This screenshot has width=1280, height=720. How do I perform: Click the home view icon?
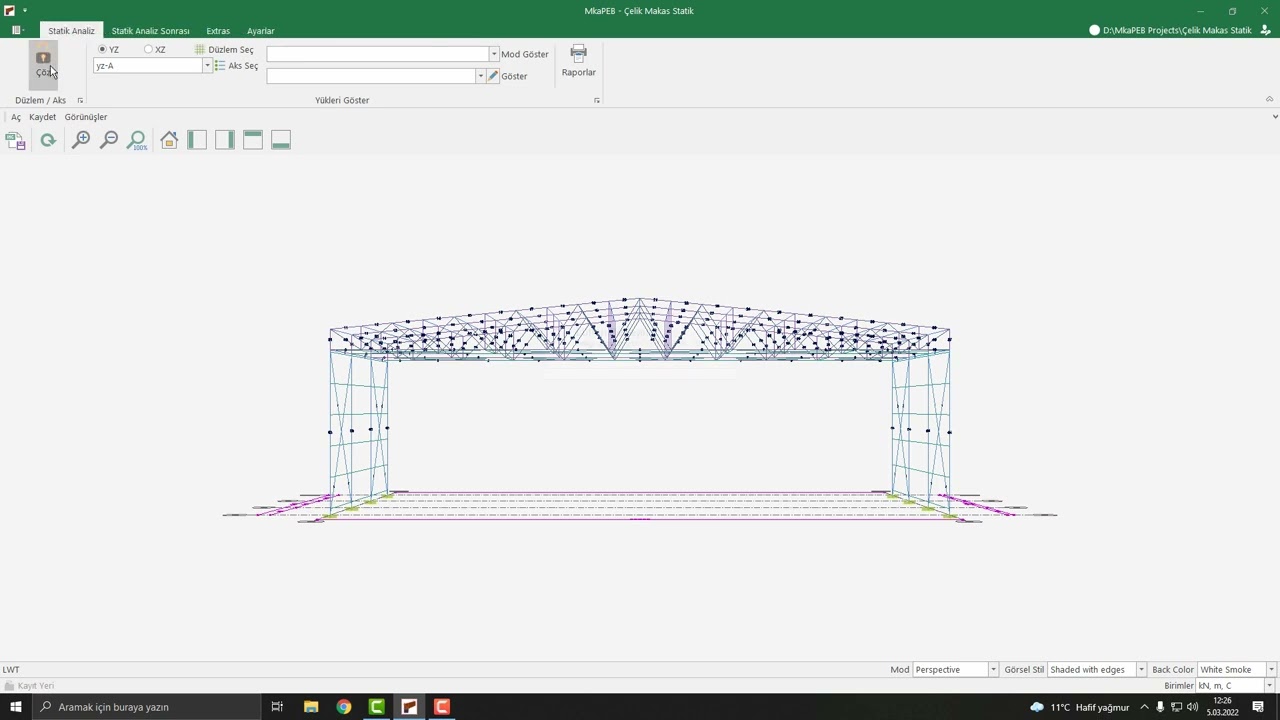coord(169,140)
